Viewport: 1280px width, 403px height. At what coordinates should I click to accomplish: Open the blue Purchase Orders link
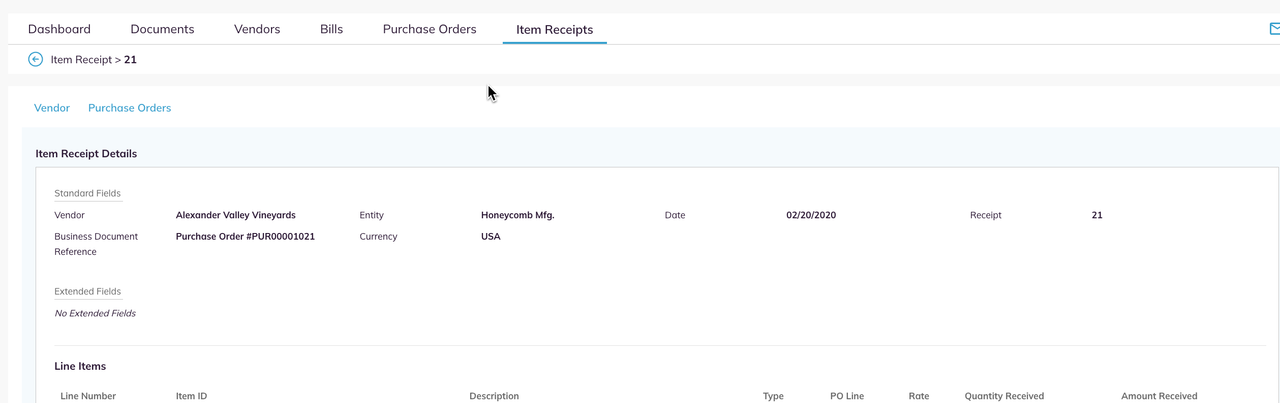click(129, 108)
